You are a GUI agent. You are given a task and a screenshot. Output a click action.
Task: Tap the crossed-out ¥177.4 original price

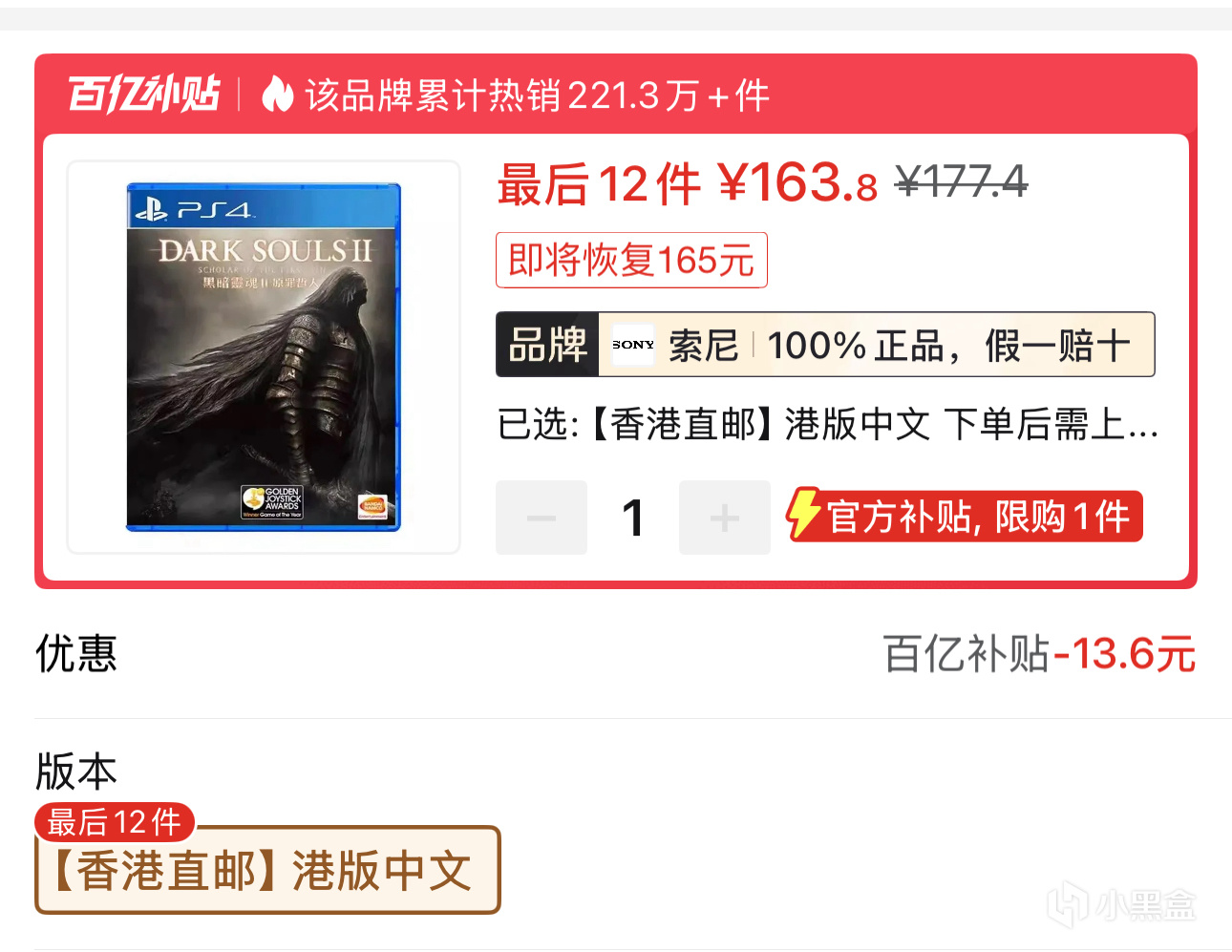[962, 180]
